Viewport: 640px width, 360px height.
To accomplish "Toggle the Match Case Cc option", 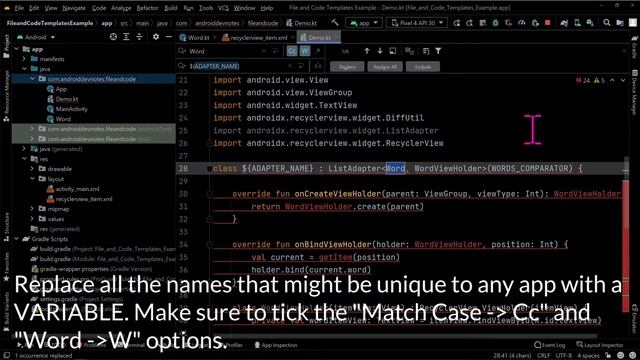I will (292, 51).
